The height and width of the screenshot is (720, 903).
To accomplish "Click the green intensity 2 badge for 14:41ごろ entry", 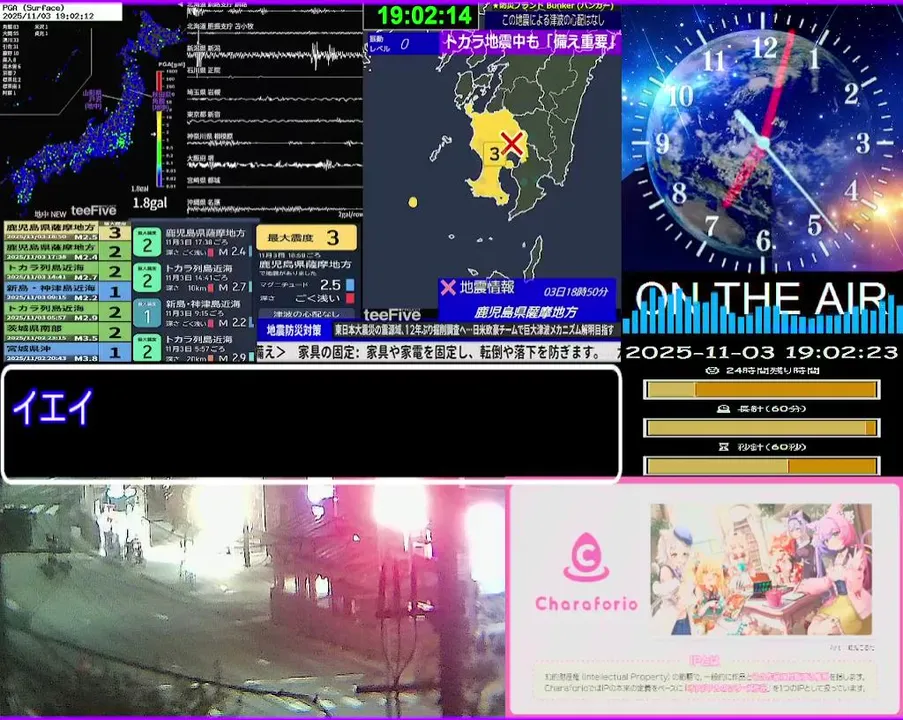I will (x=147, y=279).
